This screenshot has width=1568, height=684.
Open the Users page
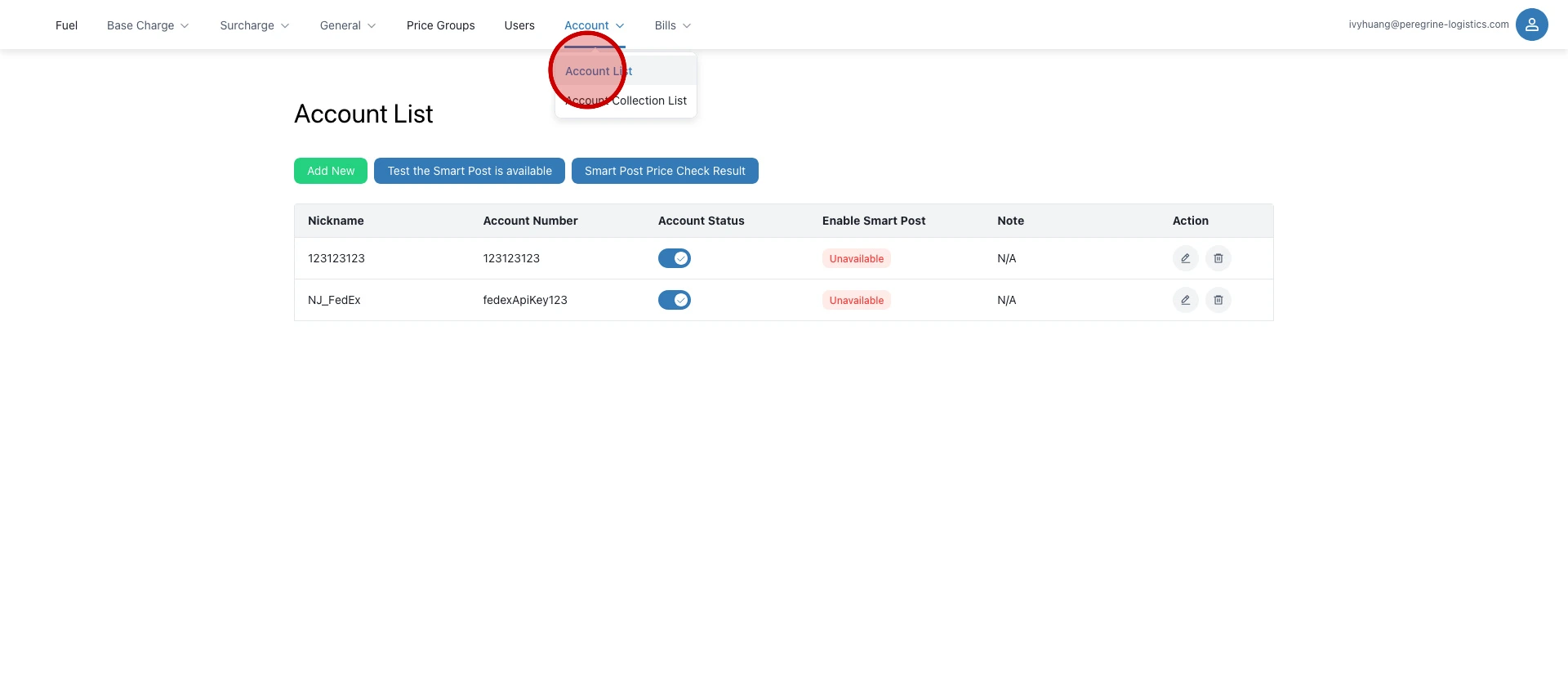tap(519, 25)
